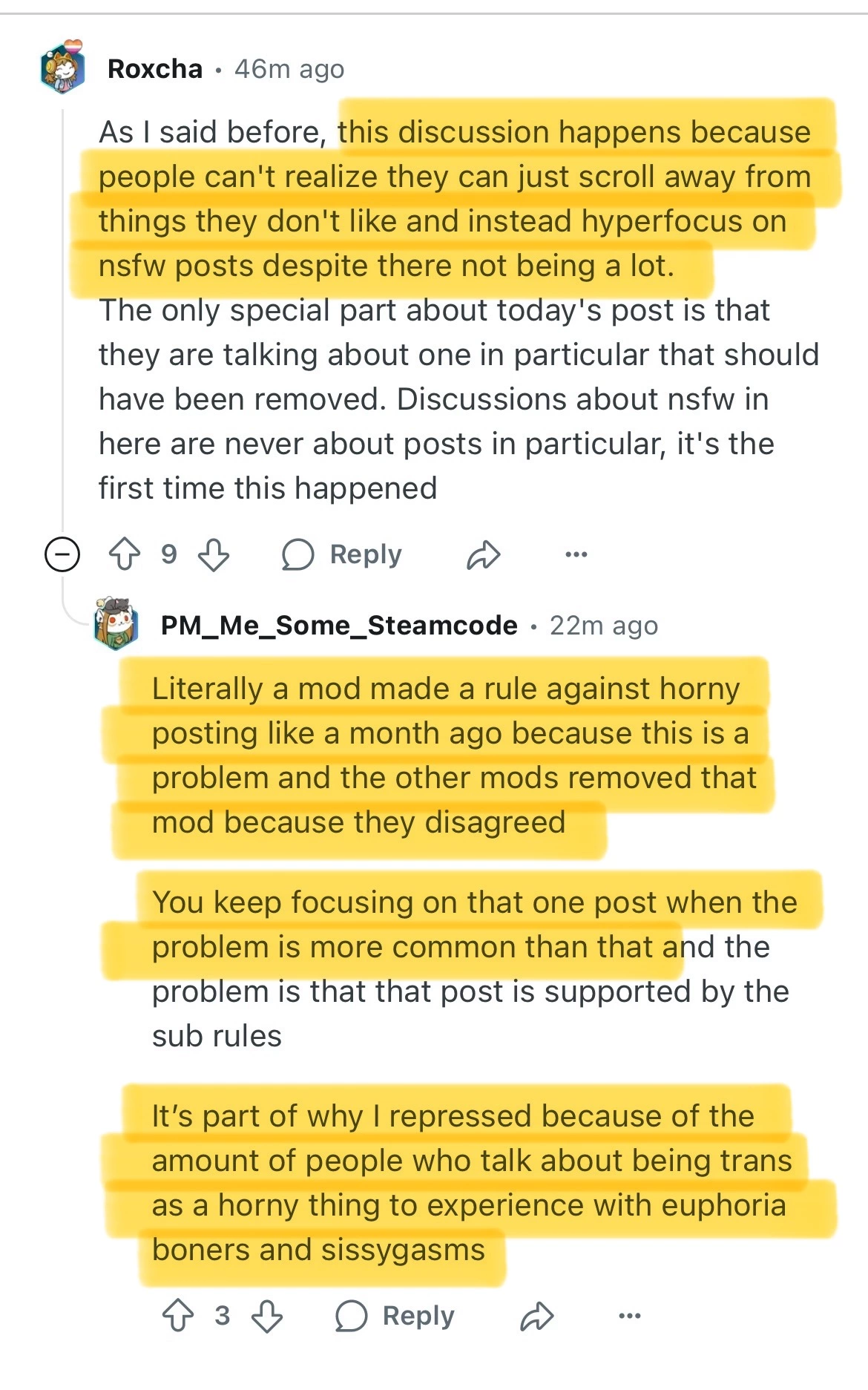Upvote Roxcha's comment
The image size is (868, 1390).
click(124, 554)
